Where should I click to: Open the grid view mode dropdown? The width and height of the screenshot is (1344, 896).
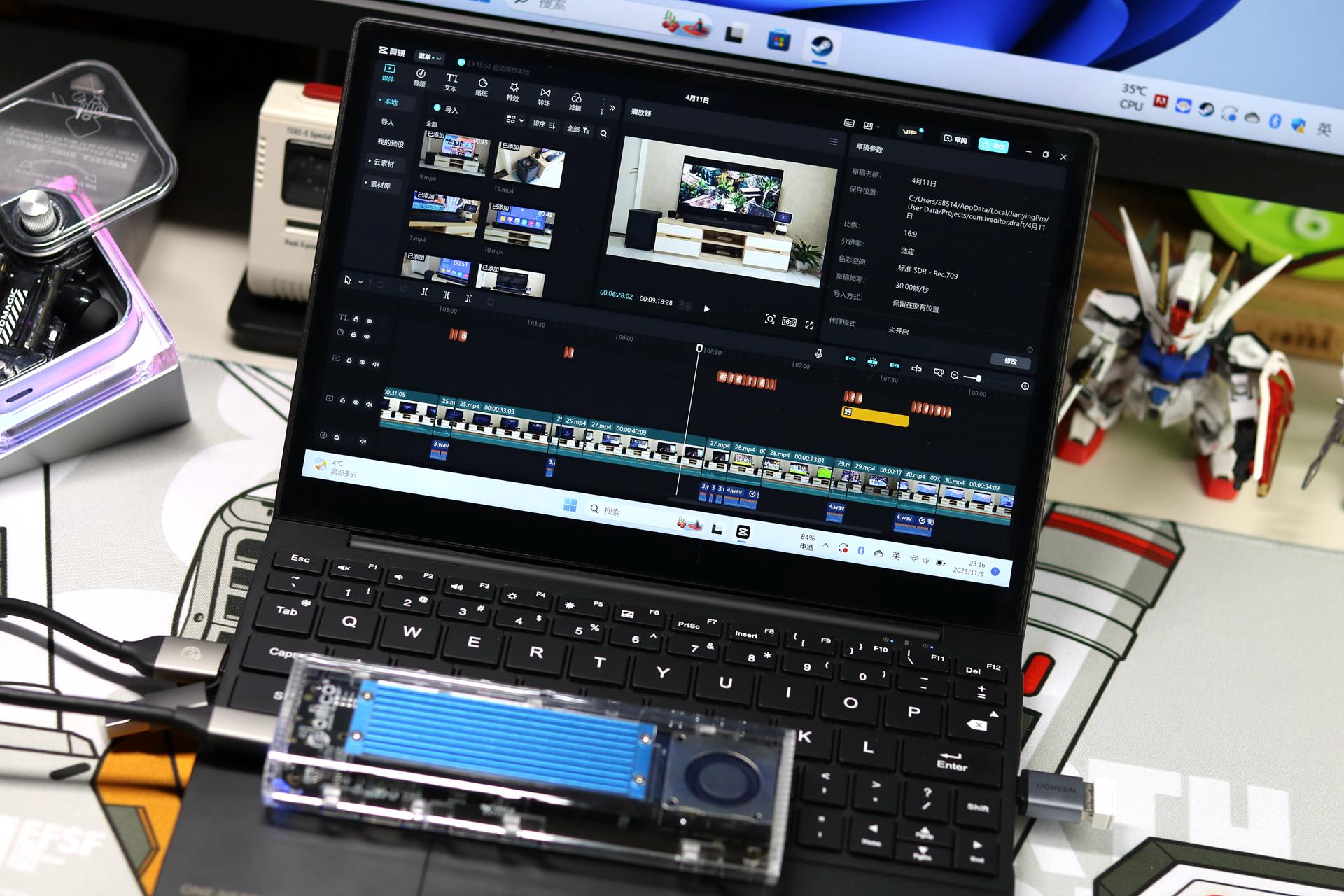[x=515, y=120]
